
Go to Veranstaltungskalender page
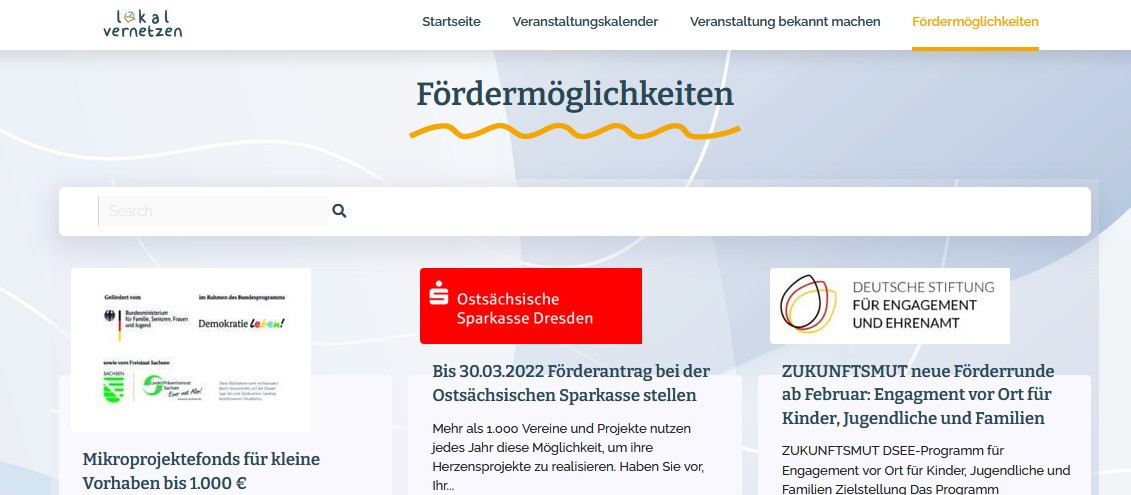point(585,22)
